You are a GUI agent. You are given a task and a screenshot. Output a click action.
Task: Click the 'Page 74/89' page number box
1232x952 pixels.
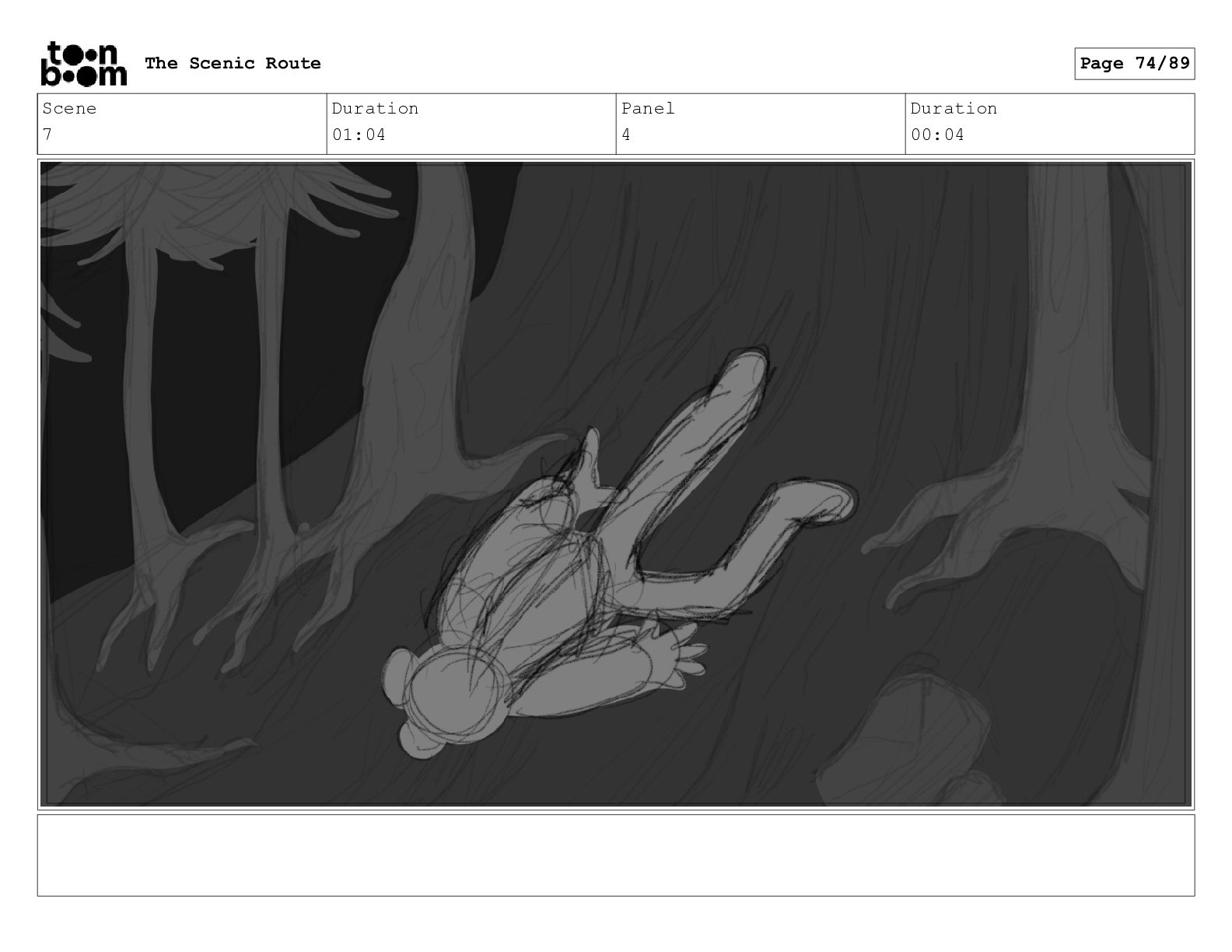(x=1135, y=64)
